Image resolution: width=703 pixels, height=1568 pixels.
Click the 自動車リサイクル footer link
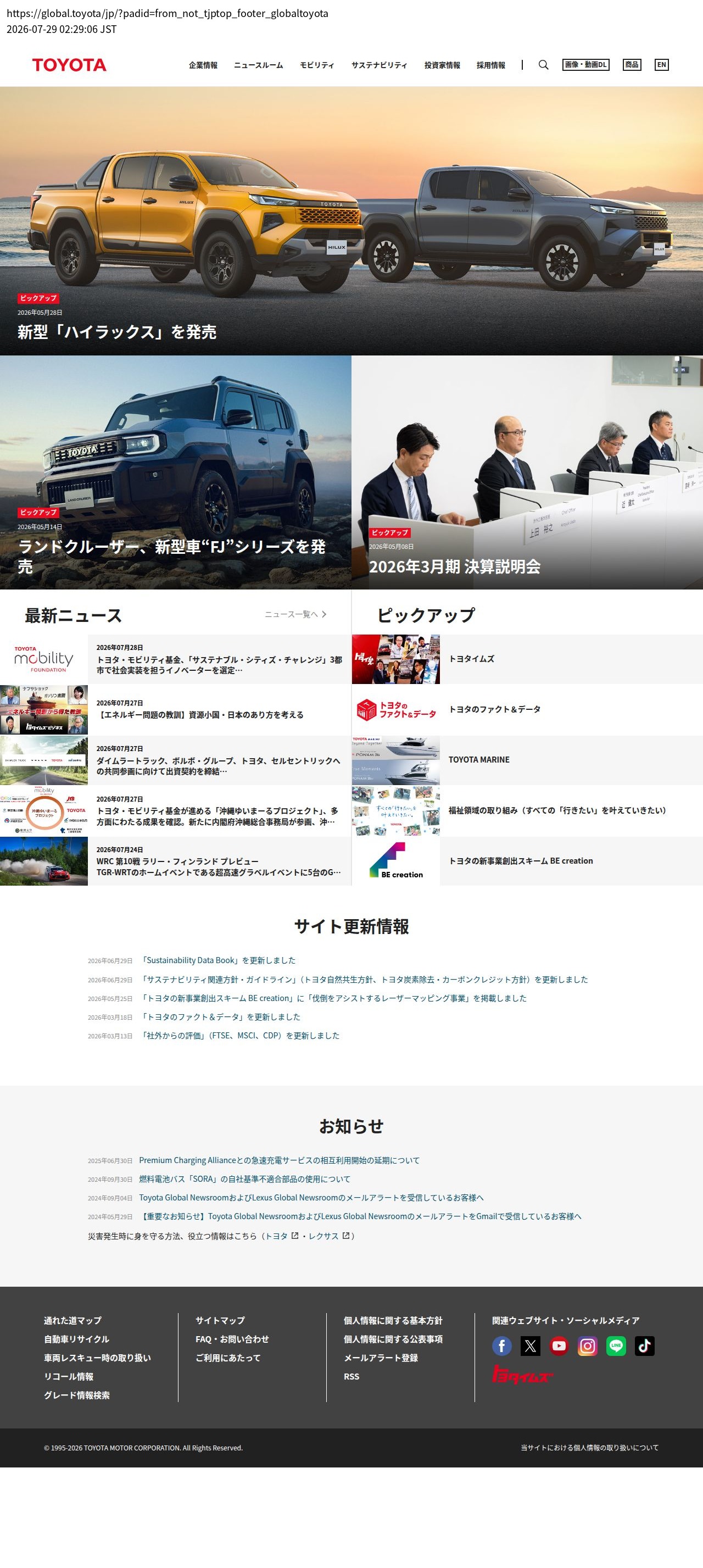pos(77,1339)
